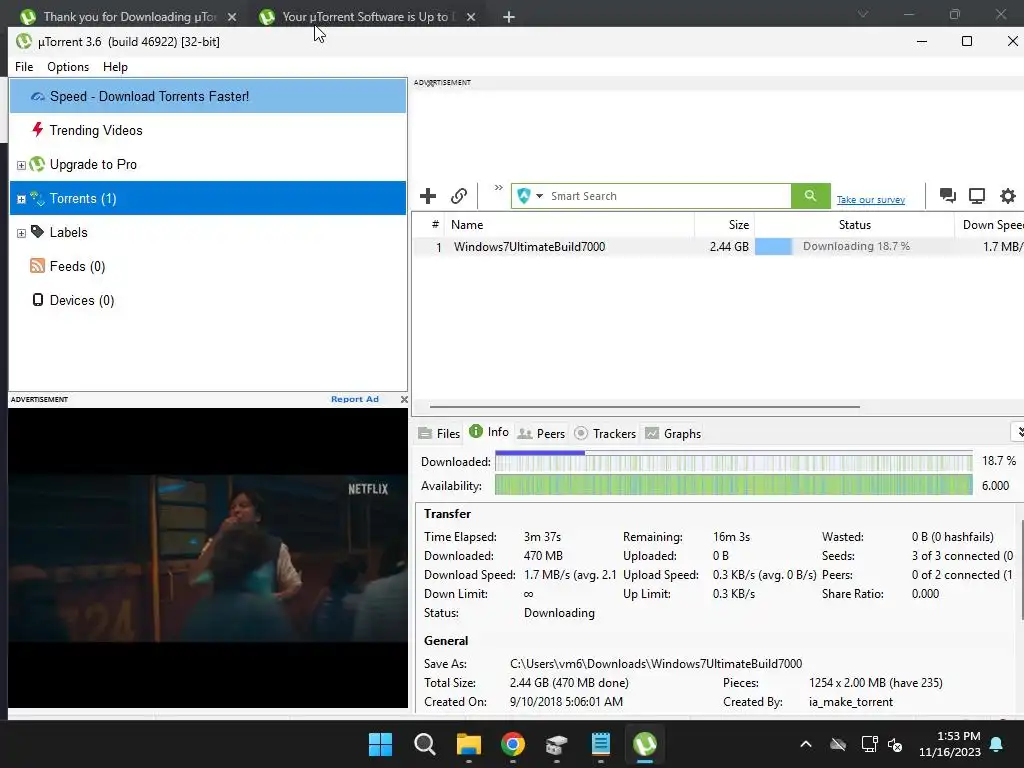Open the taskbar Search icon
The image size is (1024, 768).
[x=424, y=744]
